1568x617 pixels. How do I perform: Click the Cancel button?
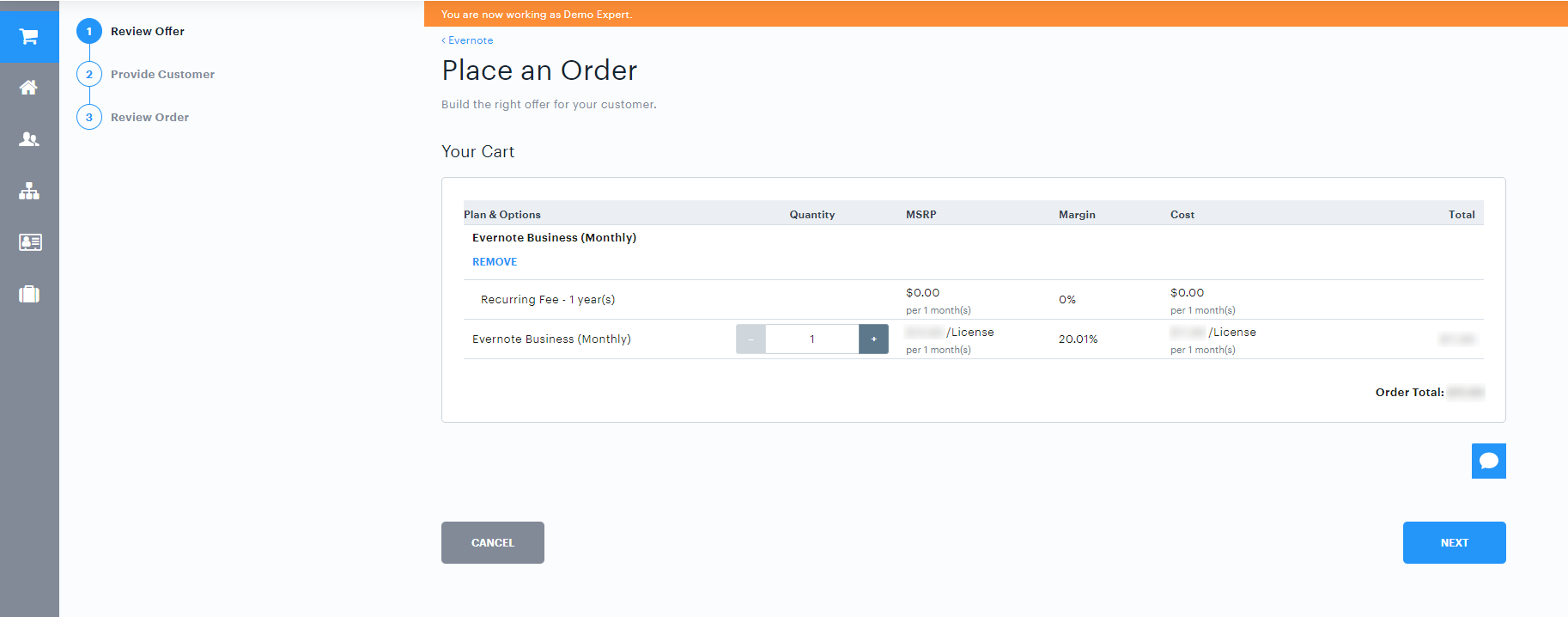coord(493,542)
